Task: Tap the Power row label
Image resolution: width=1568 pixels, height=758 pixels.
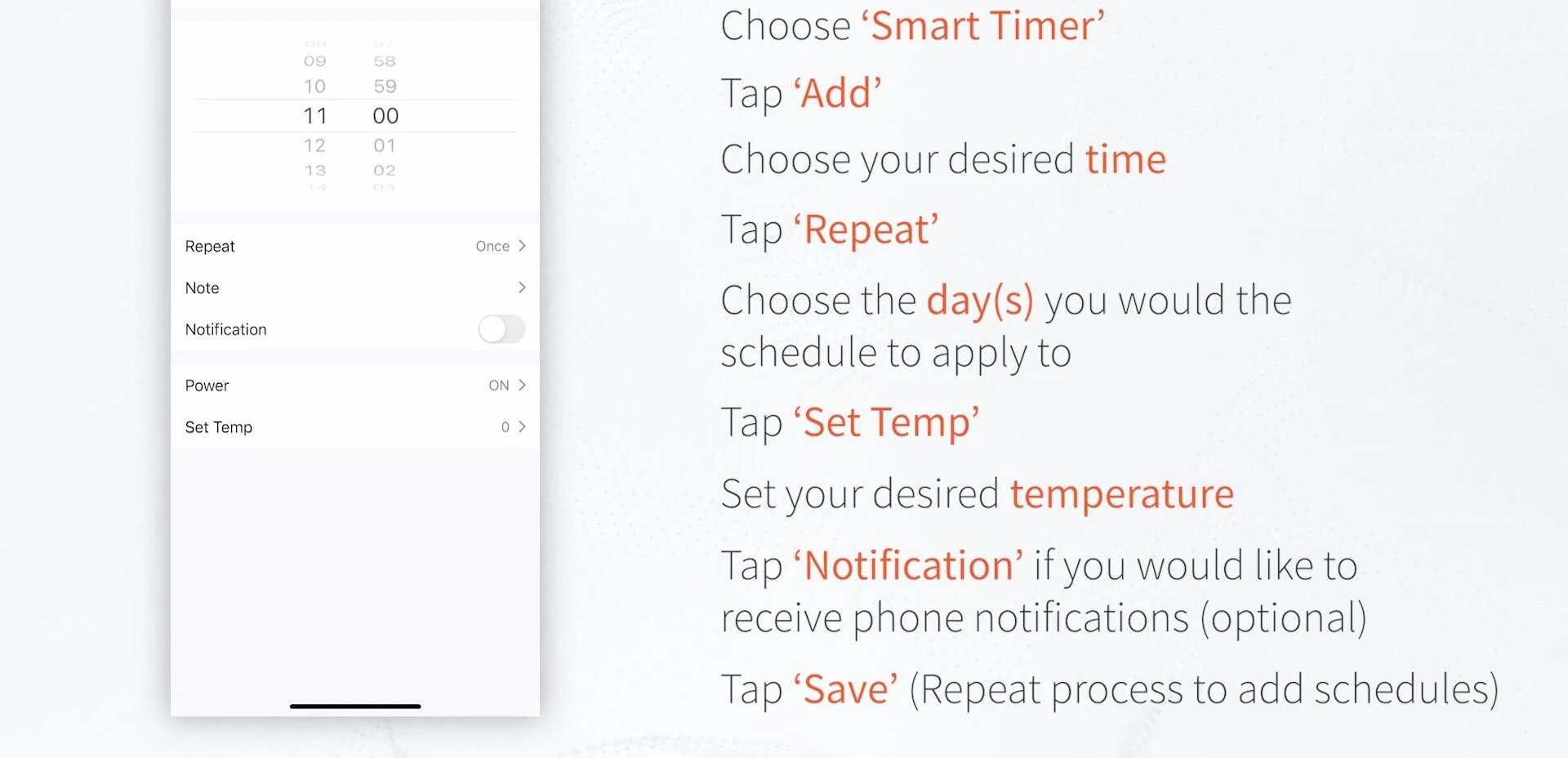Action: 207,386
